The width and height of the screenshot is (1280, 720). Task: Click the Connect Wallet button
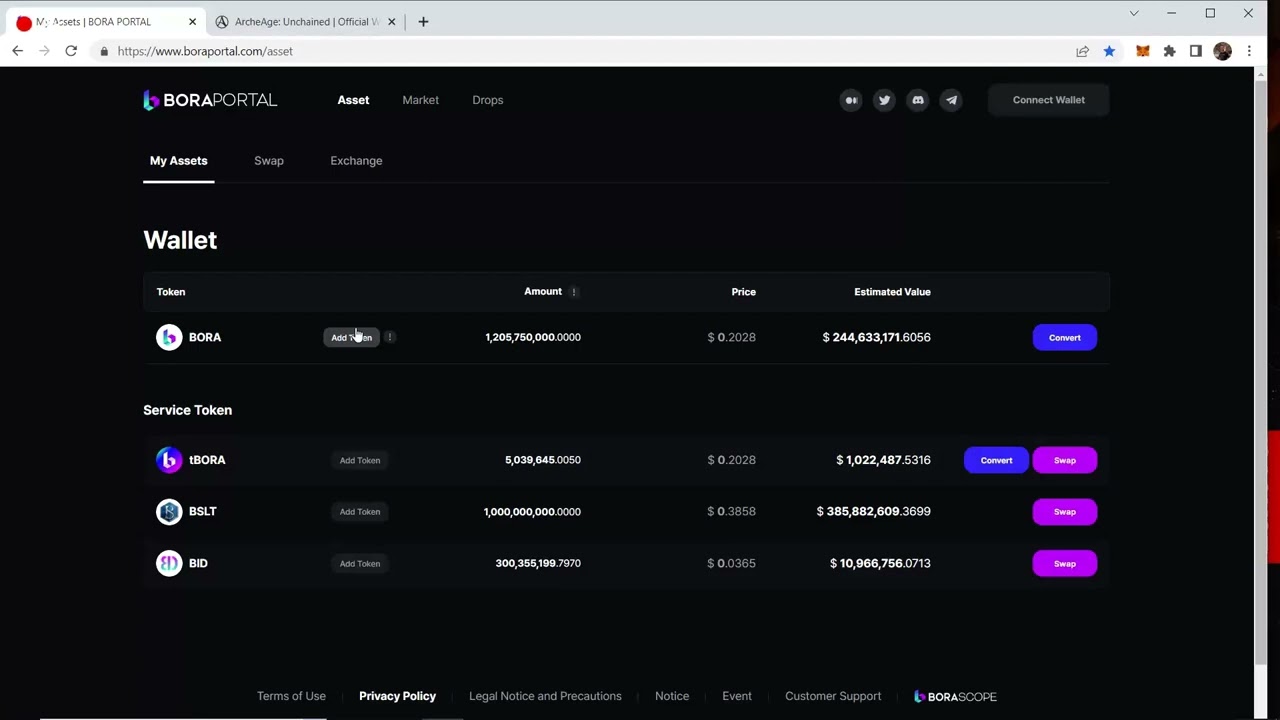point(1048,100)
